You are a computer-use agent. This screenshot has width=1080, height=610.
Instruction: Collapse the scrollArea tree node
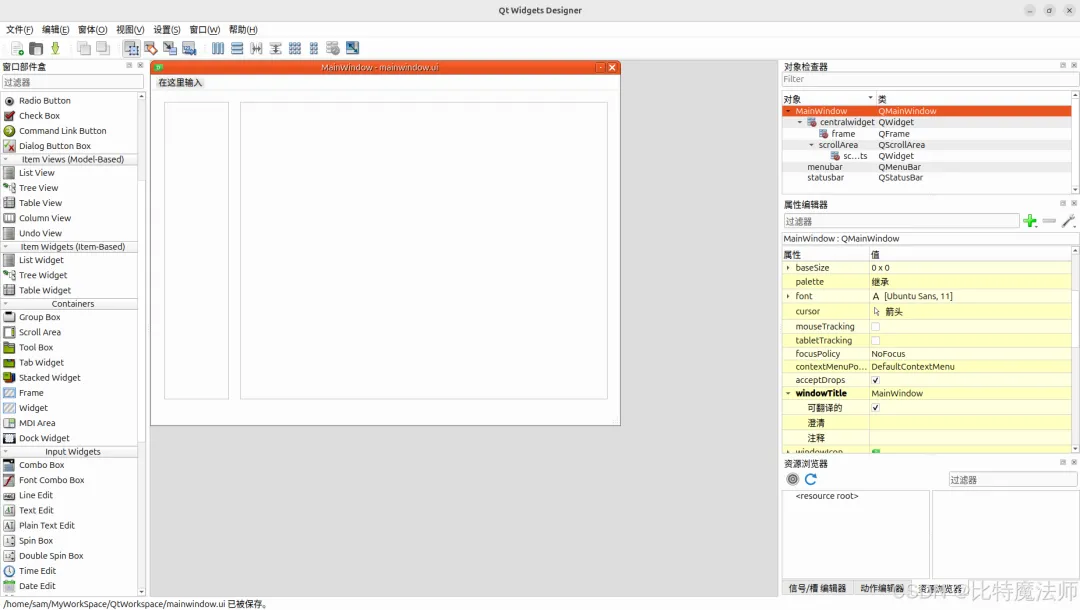pos(811,145)
